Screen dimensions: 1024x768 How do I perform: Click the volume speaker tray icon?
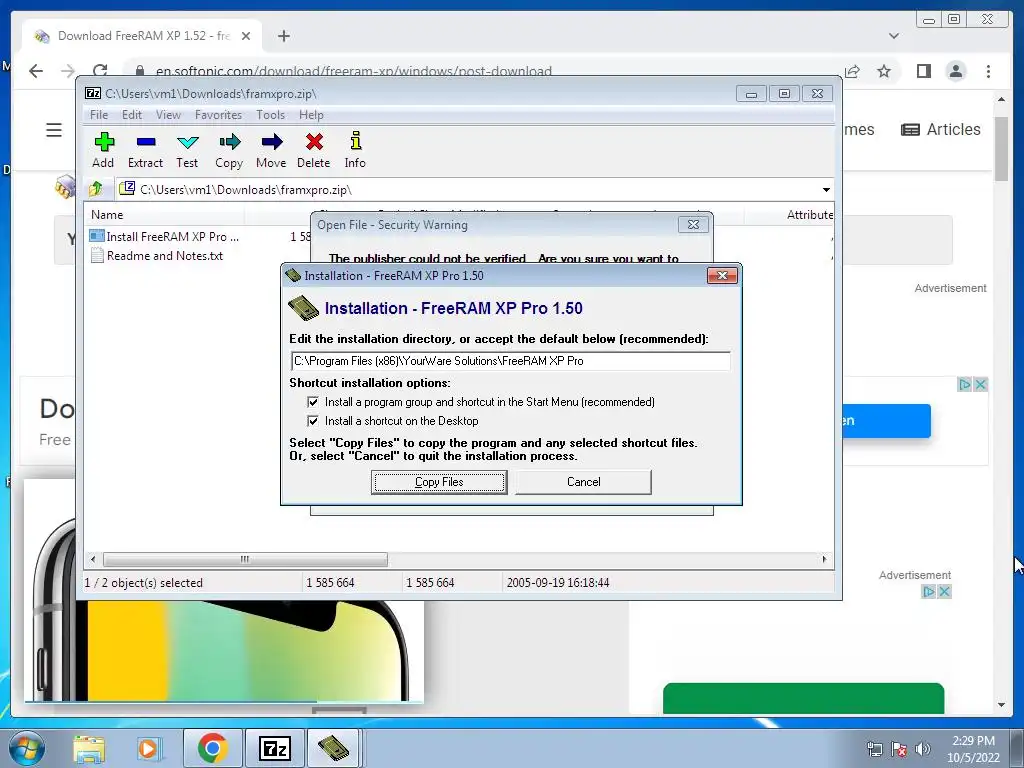click(x=923, y=749)
